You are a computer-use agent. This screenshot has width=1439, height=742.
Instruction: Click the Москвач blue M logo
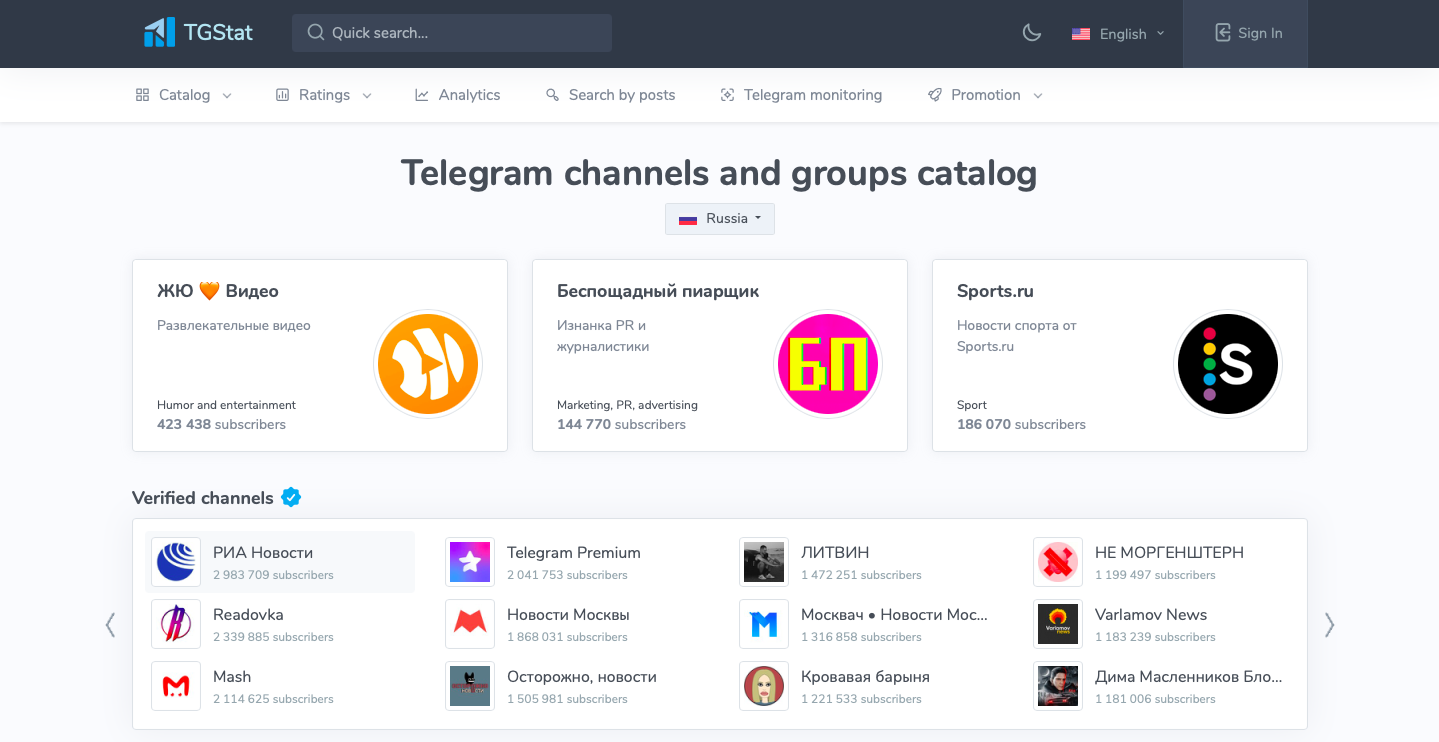[x=764, y=624]
